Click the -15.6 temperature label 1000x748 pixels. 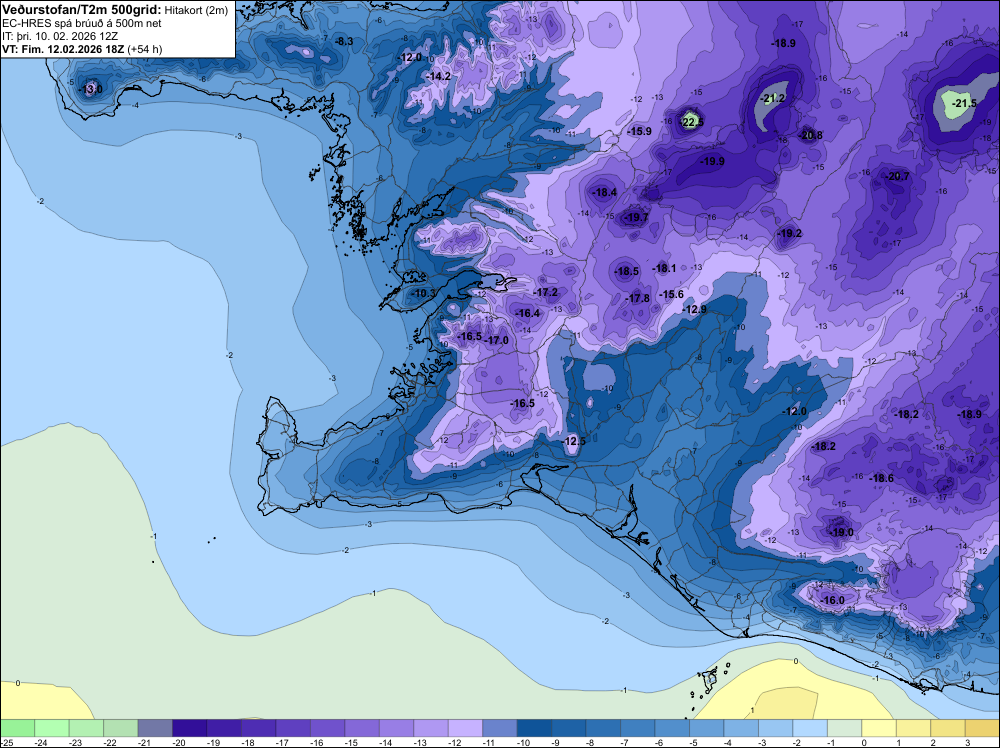[672, 294]
